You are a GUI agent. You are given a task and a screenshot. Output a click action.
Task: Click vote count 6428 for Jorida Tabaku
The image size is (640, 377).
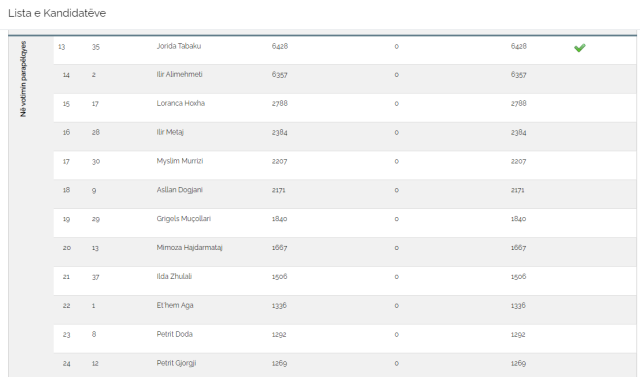[x=280, y=46]
